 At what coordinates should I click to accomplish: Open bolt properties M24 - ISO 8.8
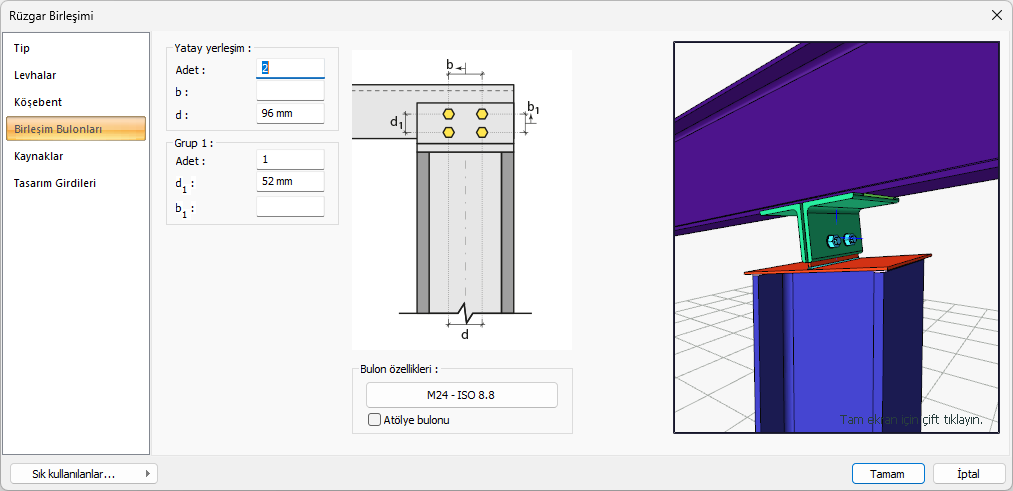point(461,395)
